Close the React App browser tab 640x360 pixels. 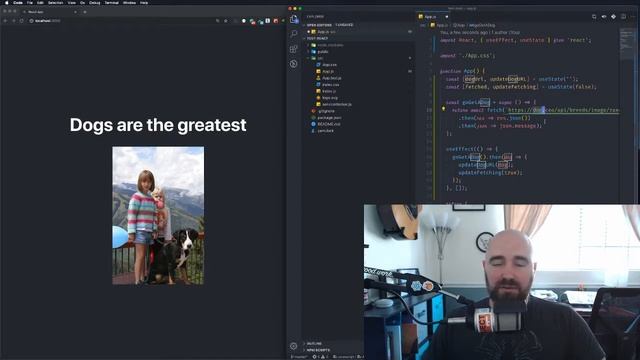(x=76, y=12)
